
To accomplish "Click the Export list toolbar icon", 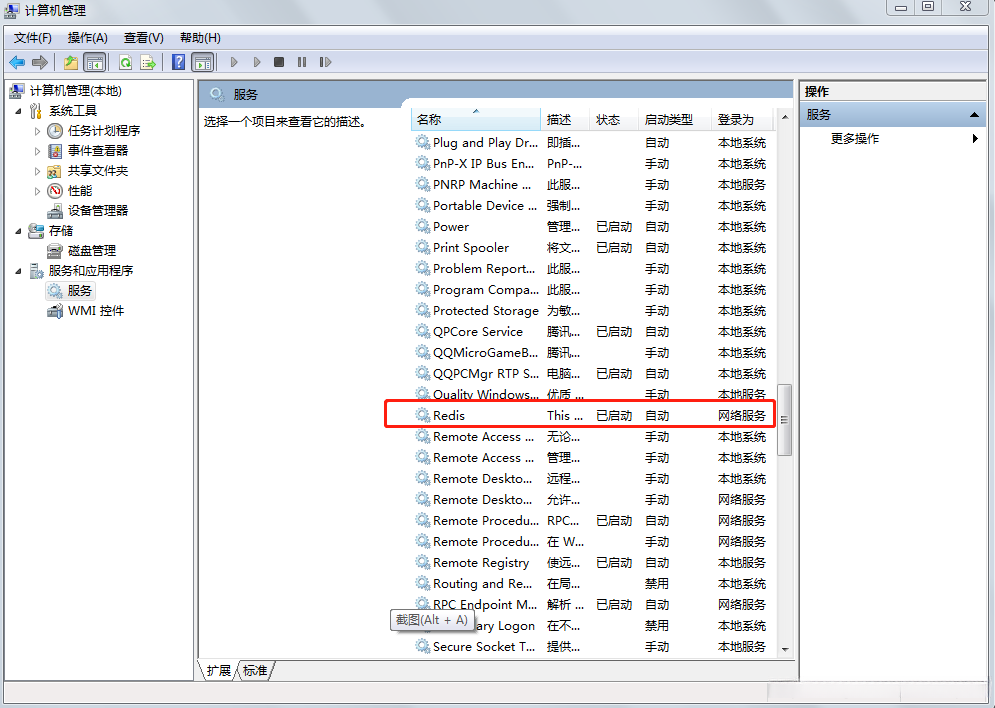I will (148, 62).
